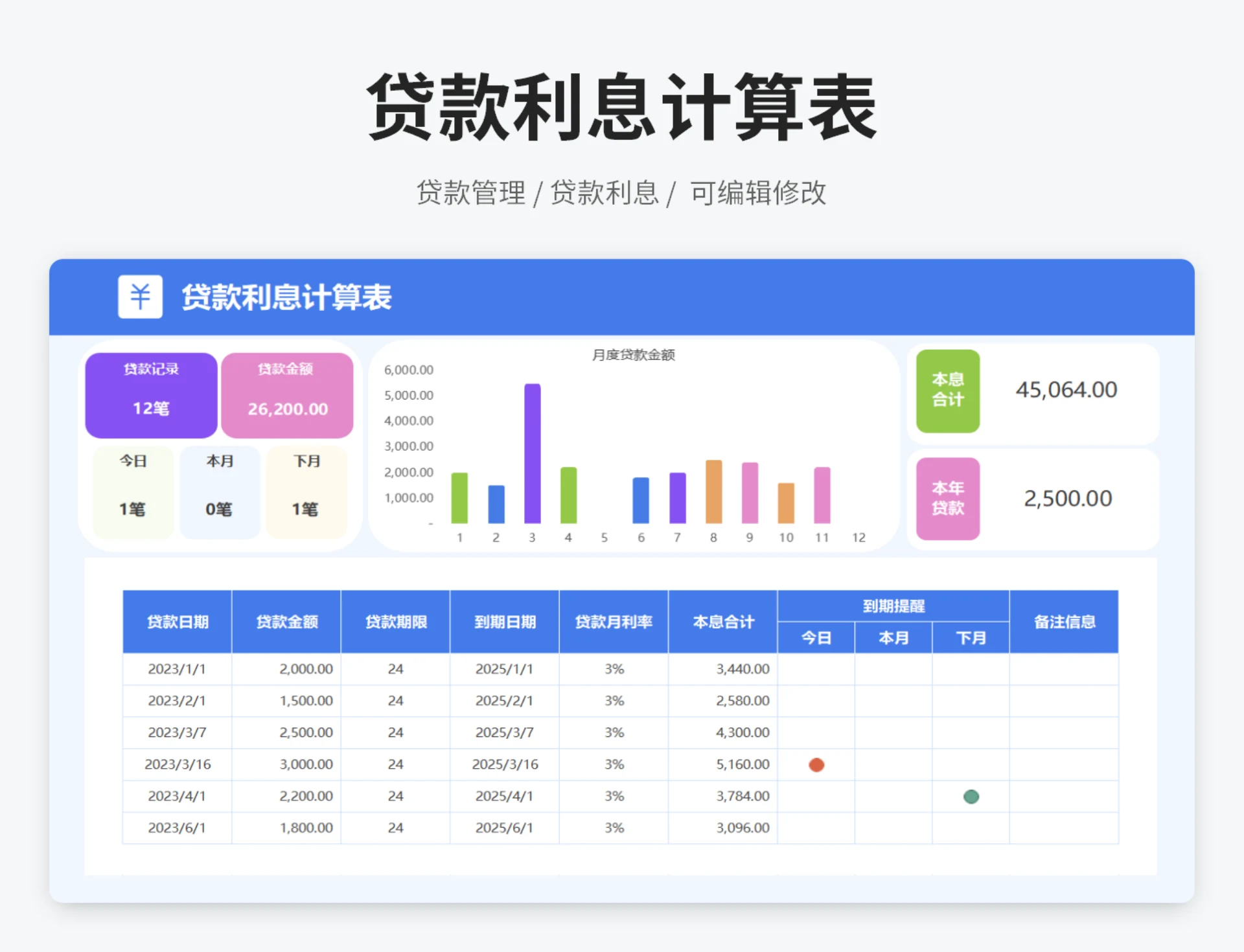Select the 2,500.00 amount cell for 2023/3/7
The width and height of the screenshot is (1244, 952).
[x=305, y=732]
